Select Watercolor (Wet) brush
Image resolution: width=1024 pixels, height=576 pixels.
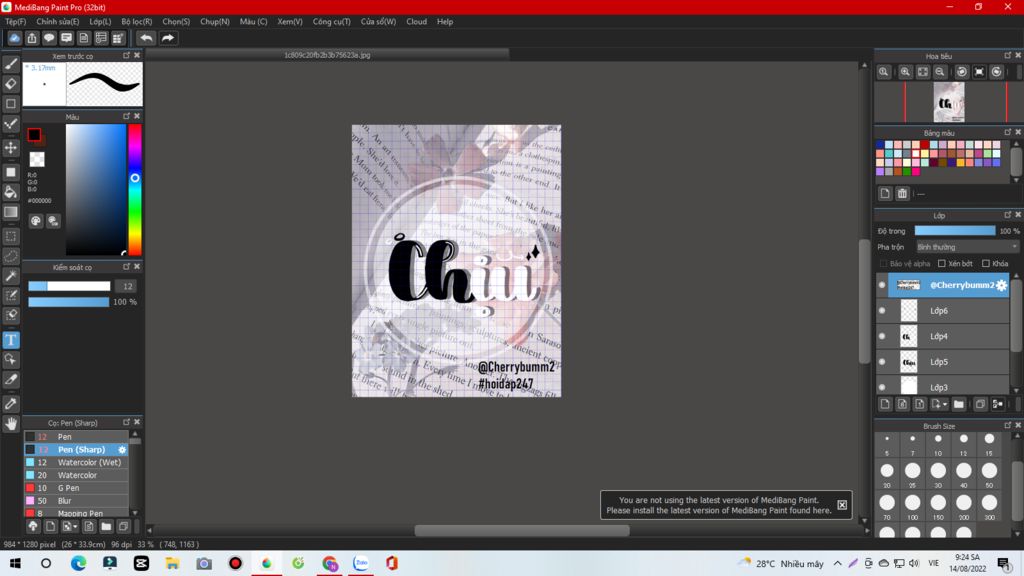(76, 462)
